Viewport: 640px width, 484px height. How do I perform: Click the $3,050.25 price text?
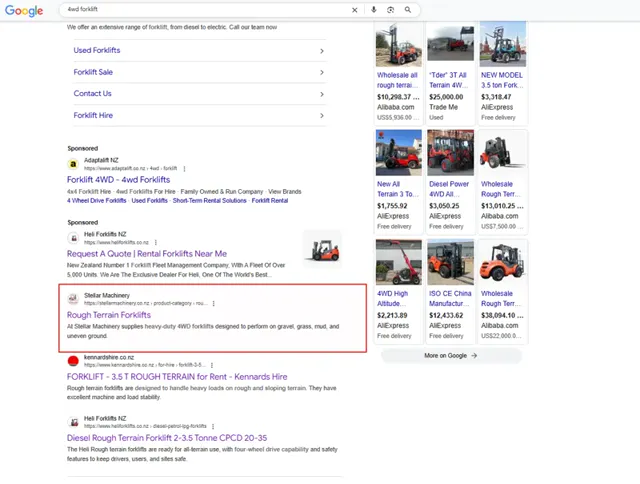444,206
